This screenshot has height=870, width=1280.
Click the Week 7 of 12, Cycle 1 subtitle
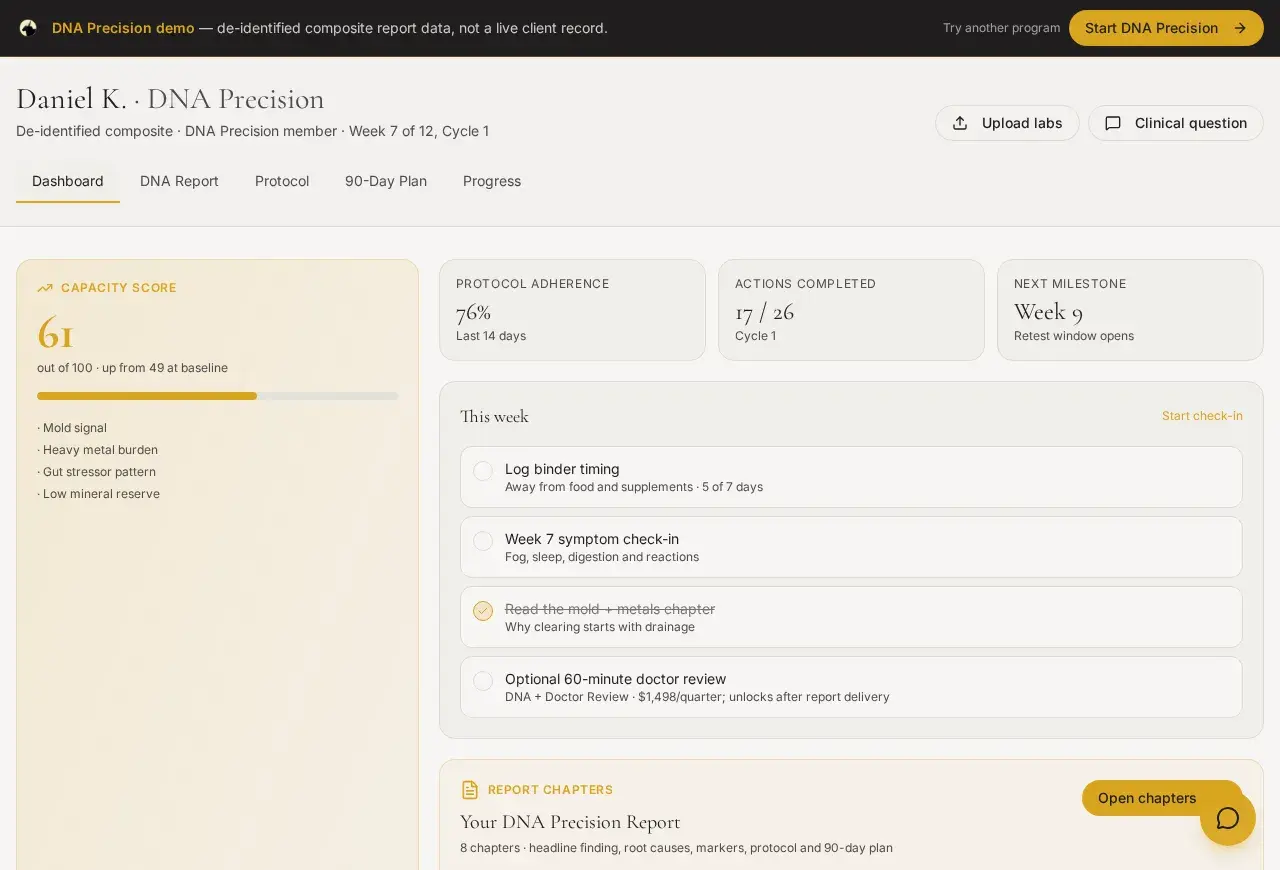pos(419,131)
